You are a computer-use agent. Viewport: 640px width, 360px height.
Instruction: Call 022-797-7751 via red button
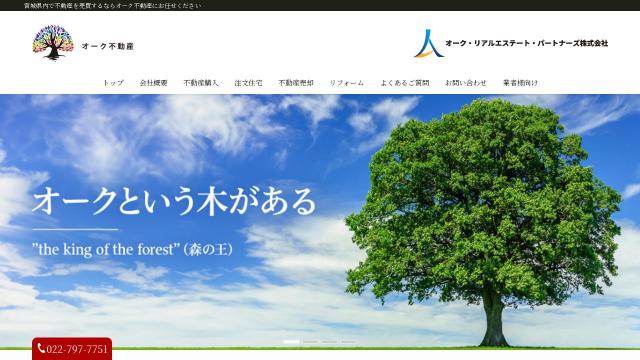[x=72, y=349]
